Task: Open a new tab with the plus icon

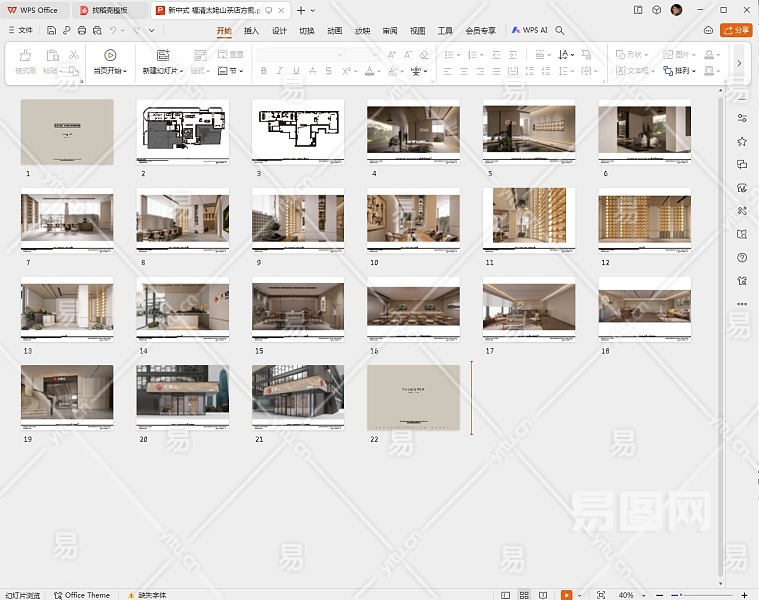Action: click(x=301, y=10)
